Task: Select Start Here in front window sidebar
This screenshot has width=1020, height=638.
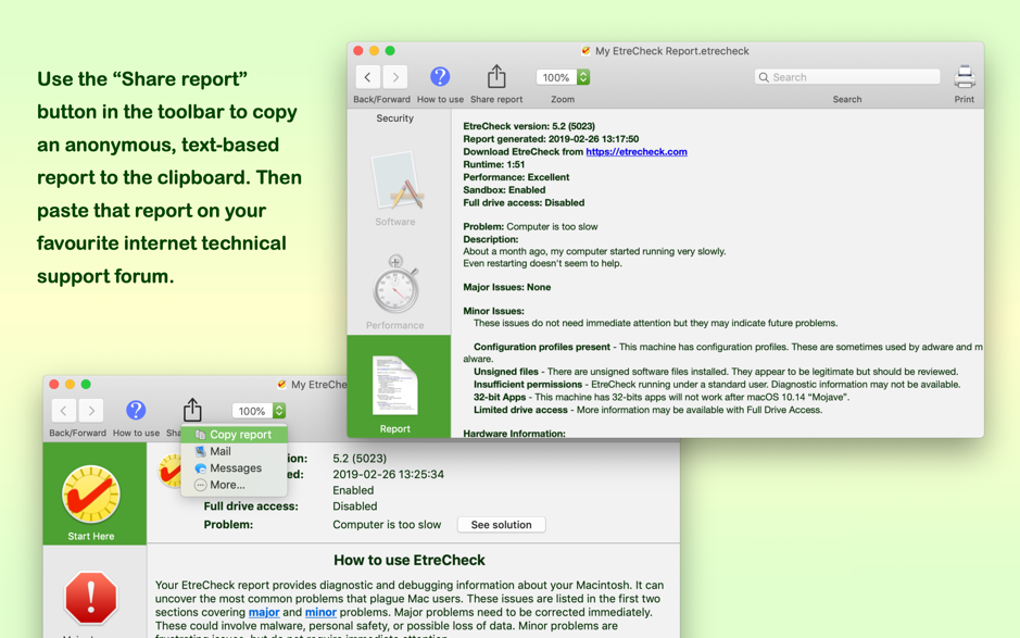Action: [x=94, y=494]
